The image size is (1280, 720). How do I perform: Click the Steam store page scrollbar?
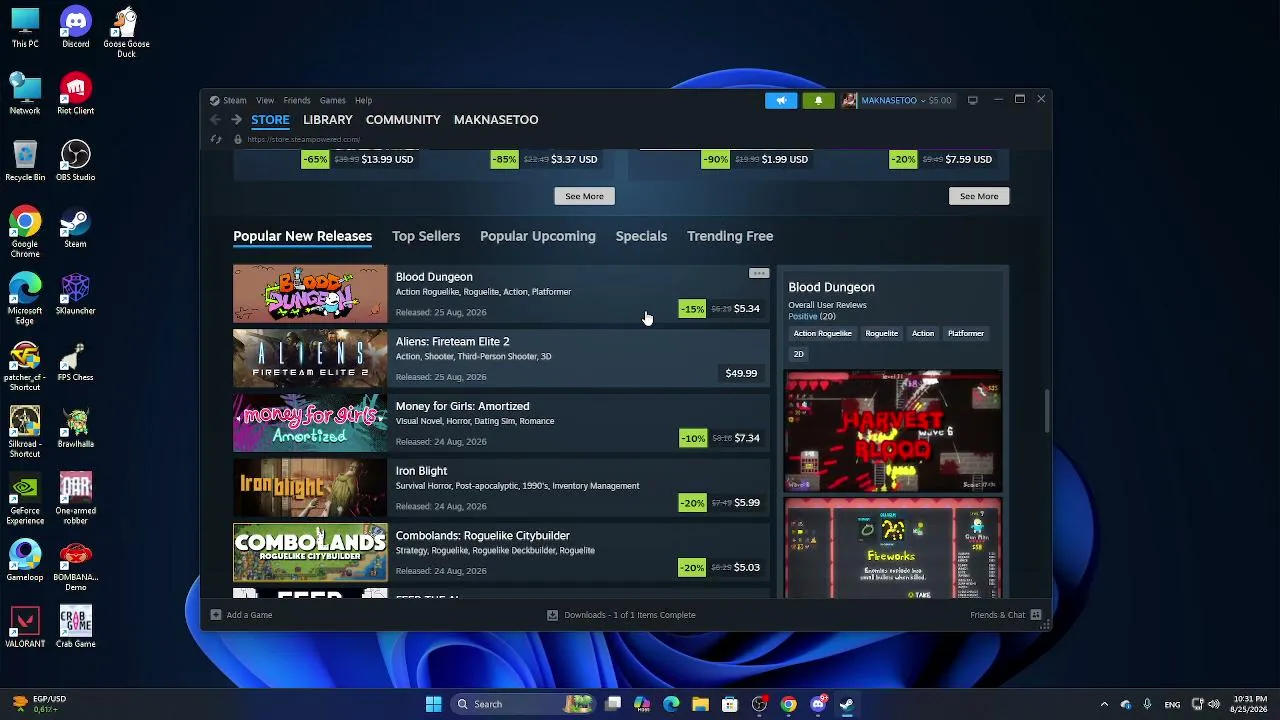coord(1046,411)
